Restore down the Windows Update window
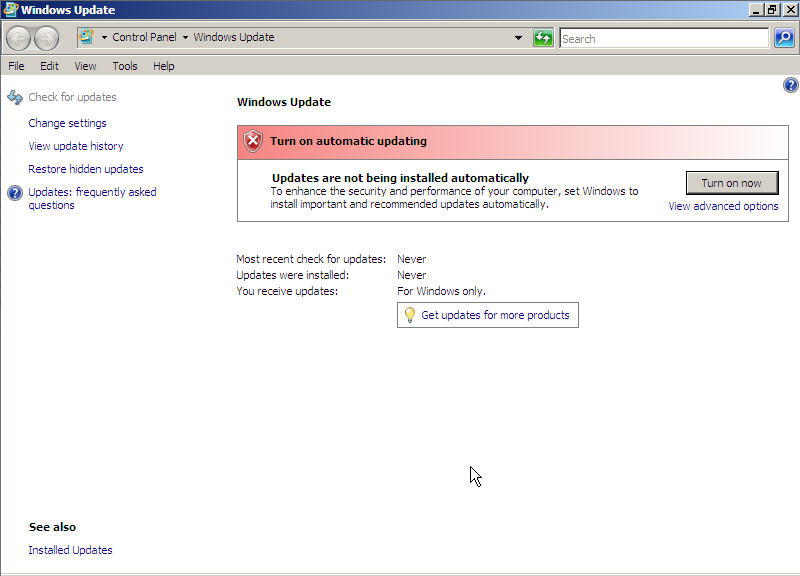Image resolution: width=800 pixels, height=576 pixels. [x=772, y=10]
